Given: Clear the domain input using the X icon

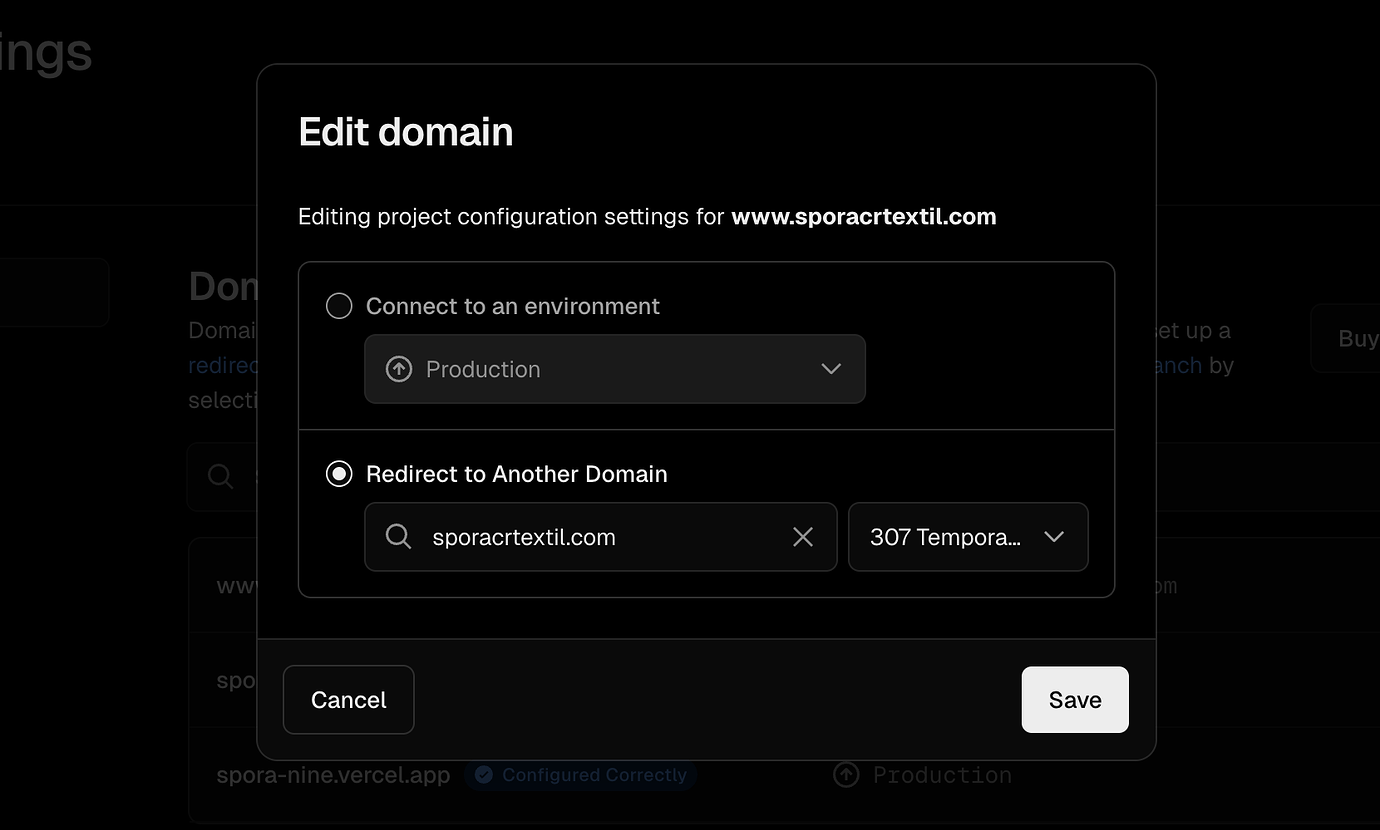Looking at the screenshot, I should click(803, 537).
